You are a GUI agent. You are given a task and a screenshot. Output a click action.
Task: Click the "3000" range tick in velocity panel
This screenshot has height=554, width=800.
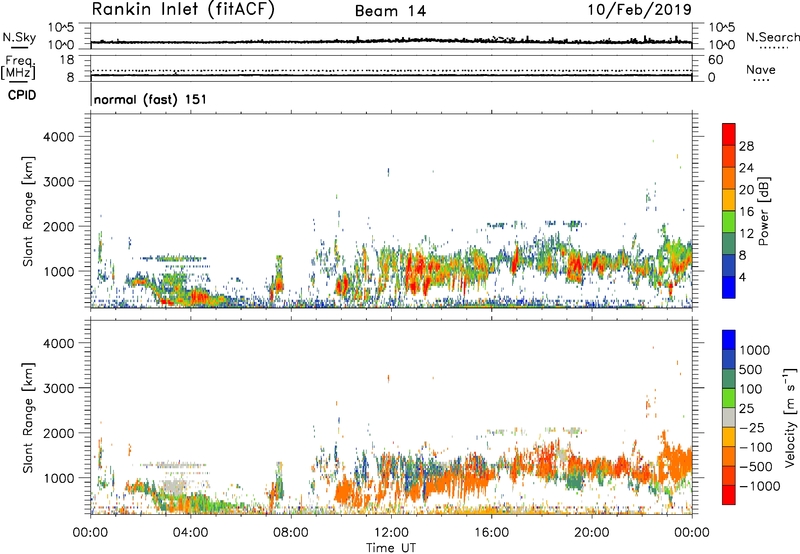(58, 389)
